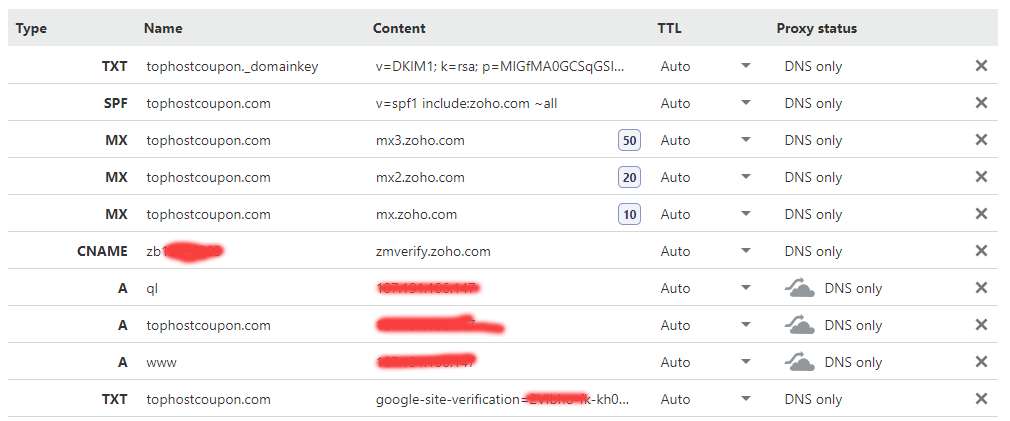Remove the mx.zoho.com priority 10 record

coord(981,214)
